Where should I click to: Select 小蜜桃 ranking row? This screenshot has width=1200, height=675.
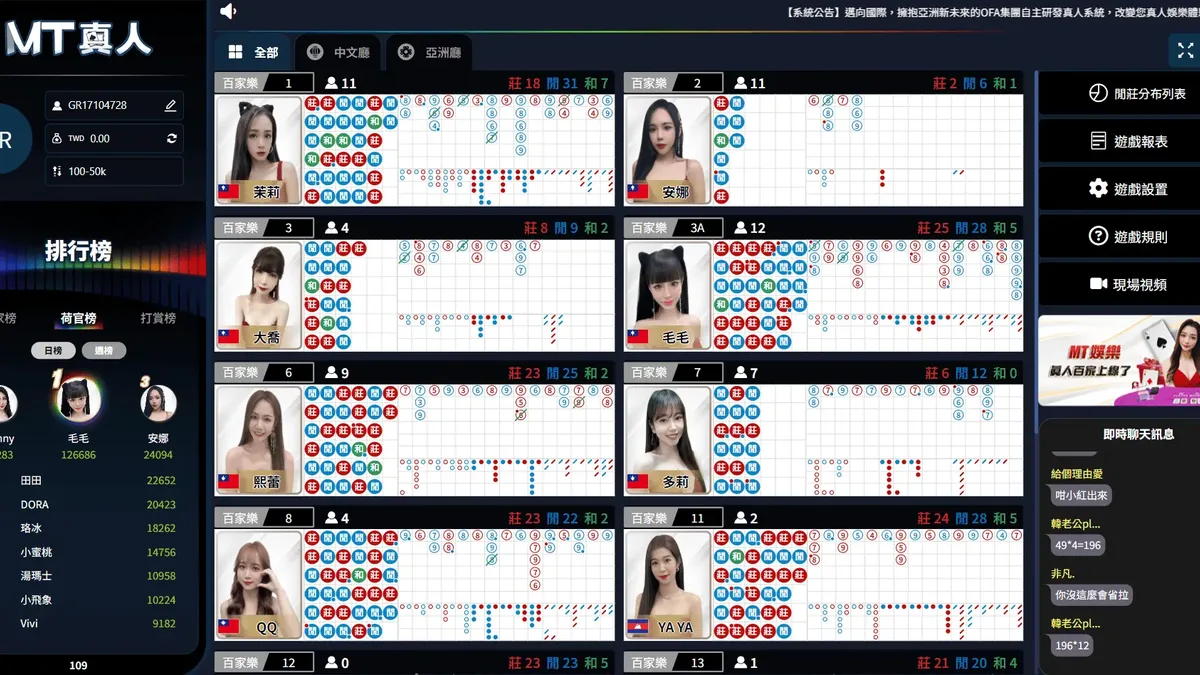pyautogui.click(x=98, y=552)
